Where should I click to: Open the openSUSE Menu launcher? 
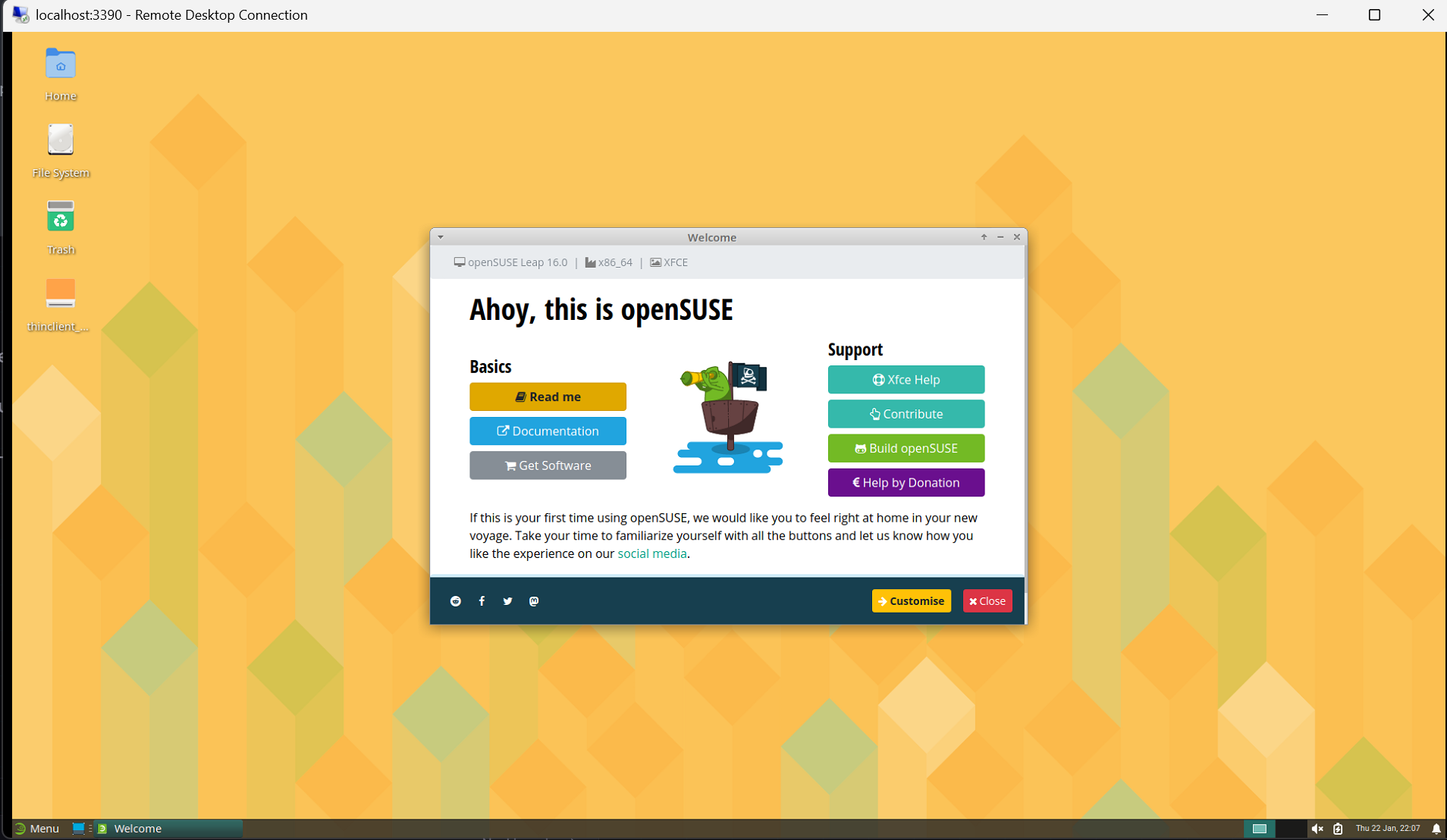pos(36,829)
